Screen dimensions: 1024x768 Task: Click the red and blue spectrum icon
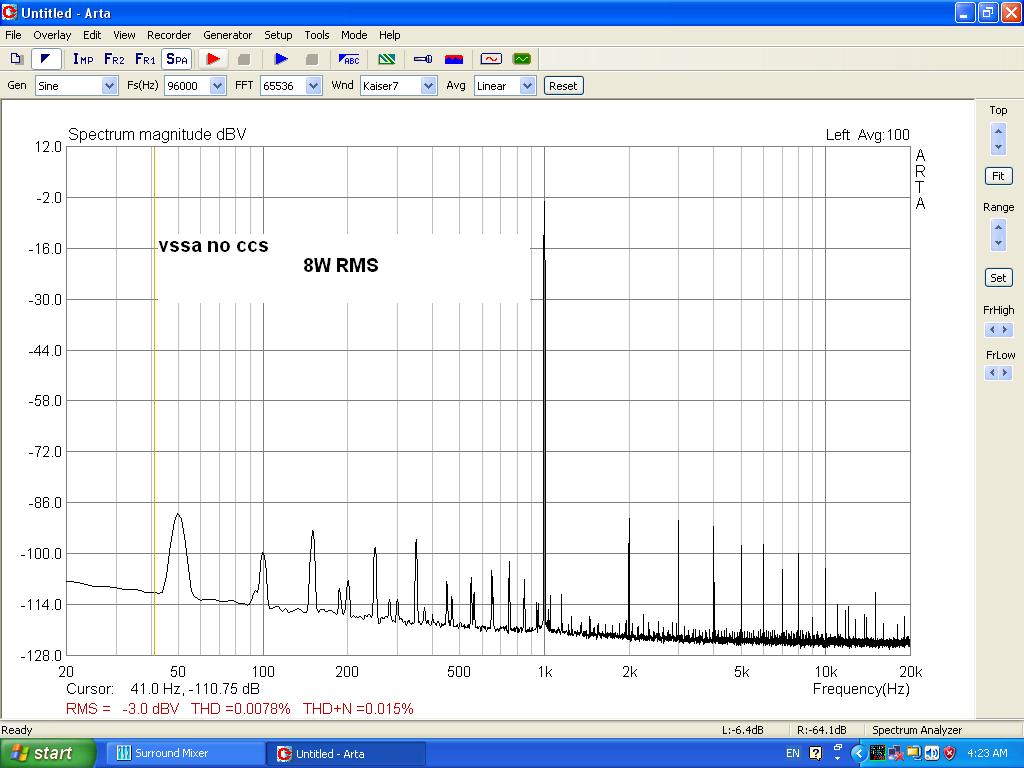tap(454, 59)
